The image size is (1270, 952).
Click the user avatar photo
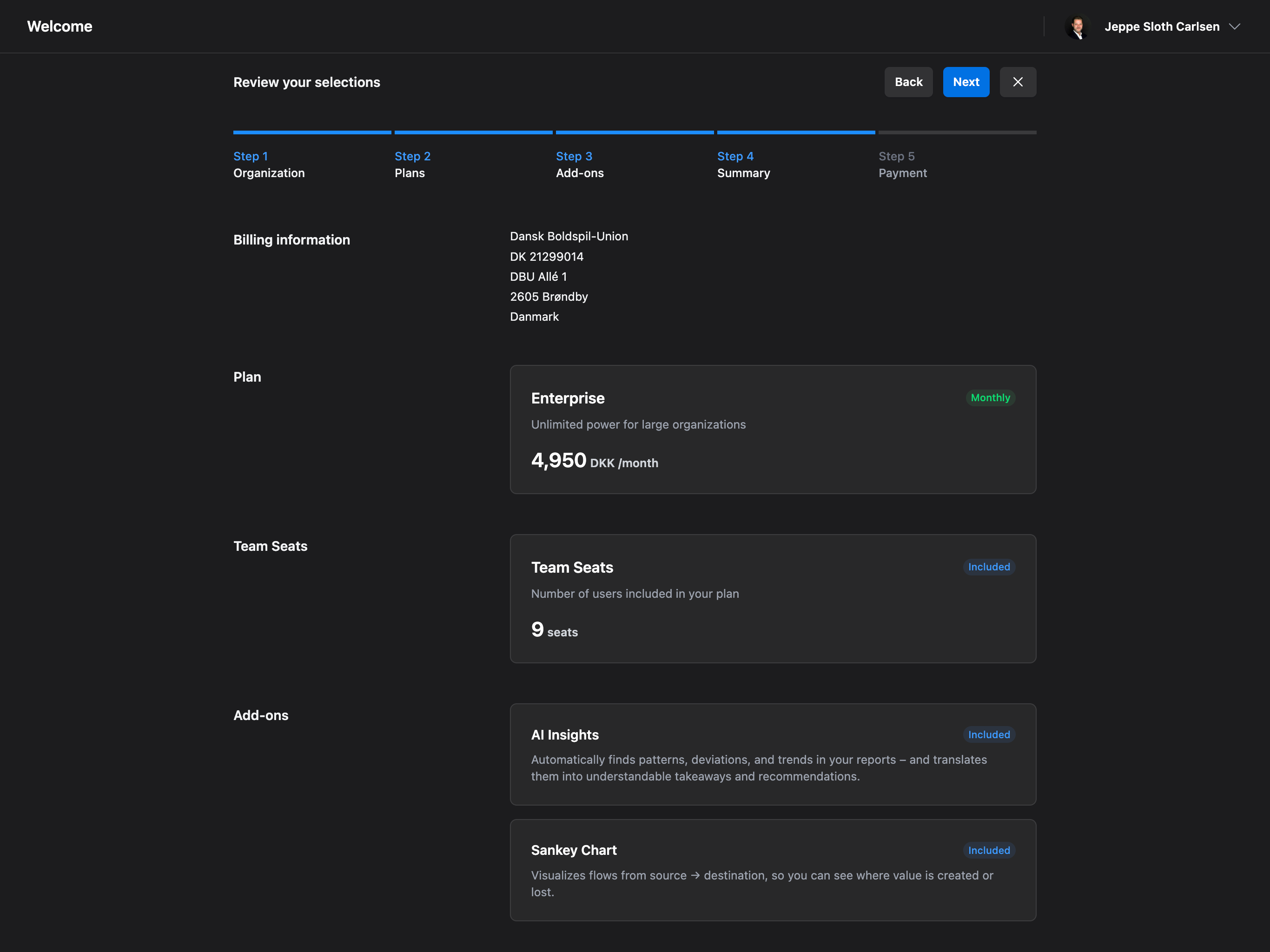coord(1077,27)
